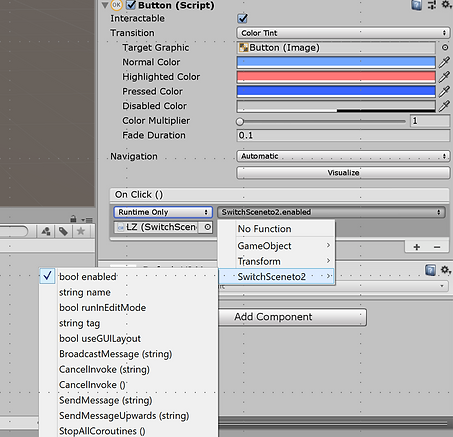Choose No Function menu item
This screenshot has width=453, height=437.
[x=276, y=229]
